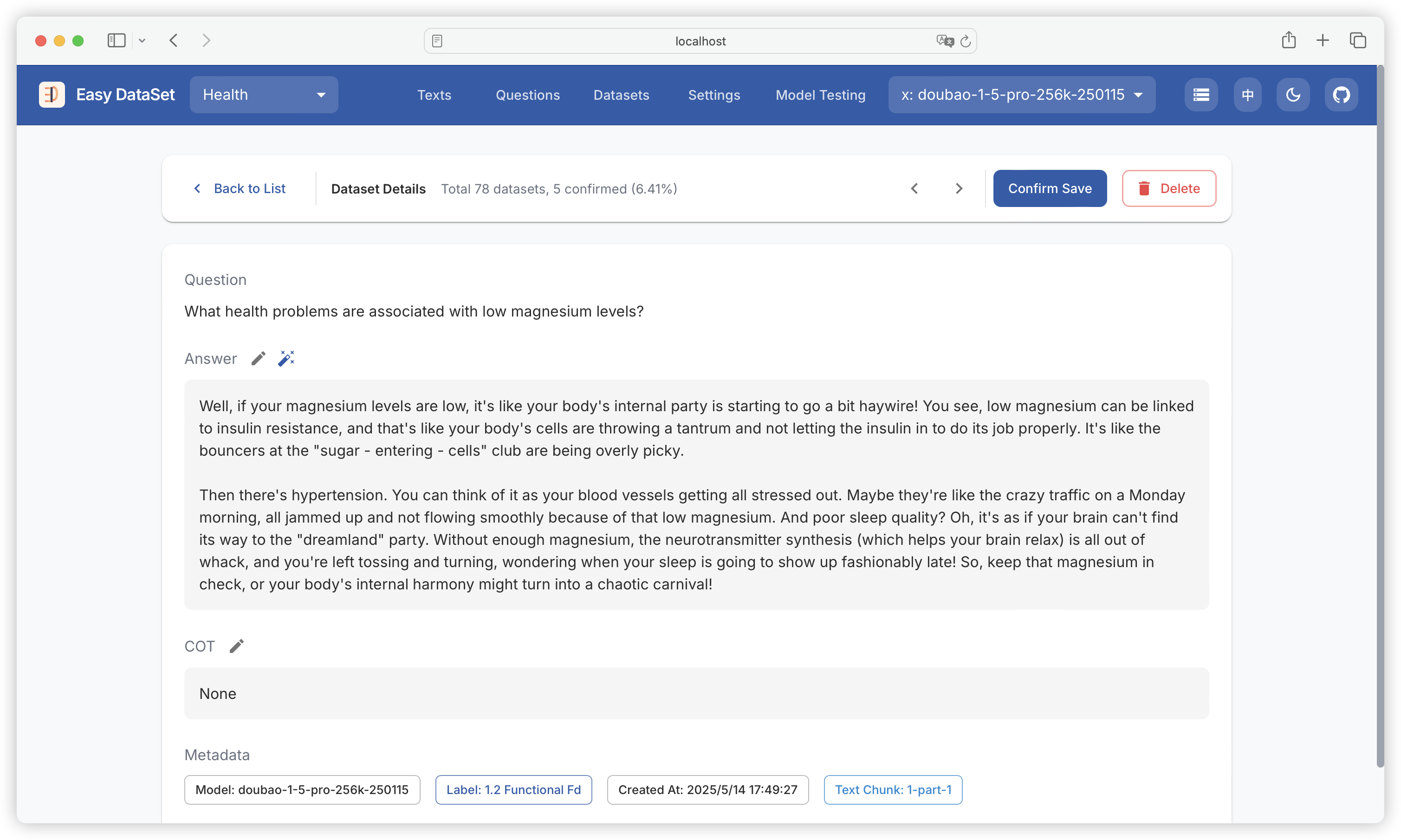
Task: Go to next dataset arrow
Action: (x=959, y=188)
